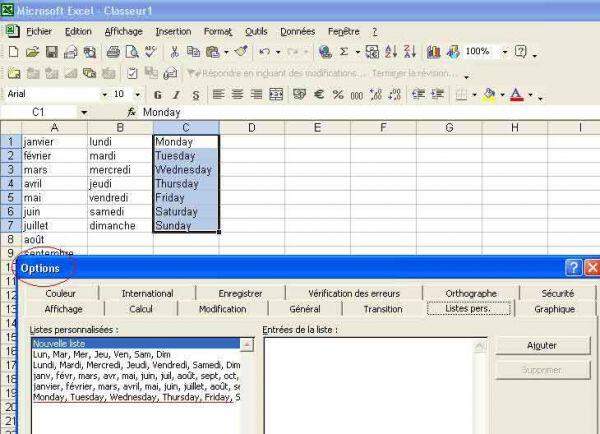The height and width of the screenshot is (434, 600).
Task: Open the font size dropdown
Action: tap(137, 95)
